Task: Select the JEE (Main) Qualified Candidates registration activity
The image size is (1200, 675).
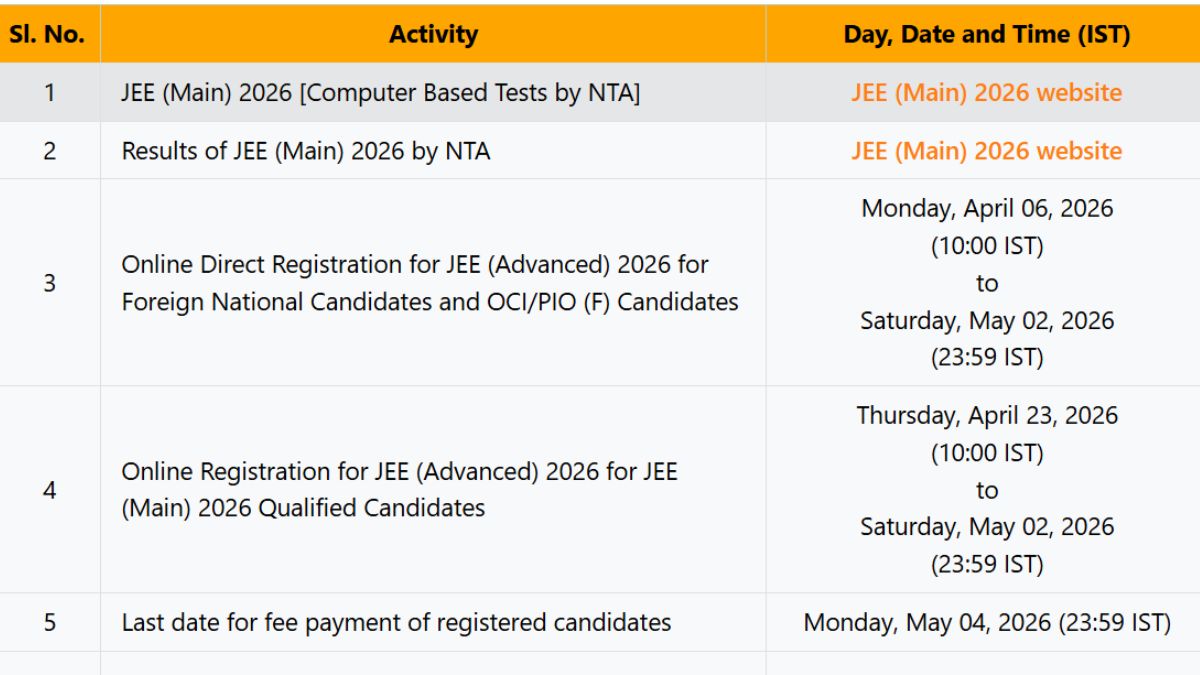Action: tap(399, 490)
